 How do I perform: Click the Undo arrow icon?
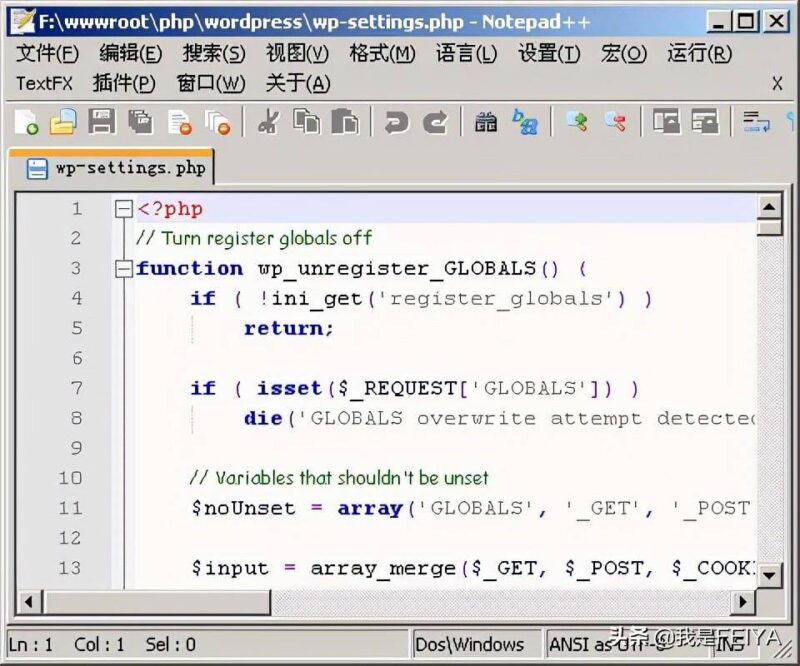pyautogui.click(x=397, y=122)
